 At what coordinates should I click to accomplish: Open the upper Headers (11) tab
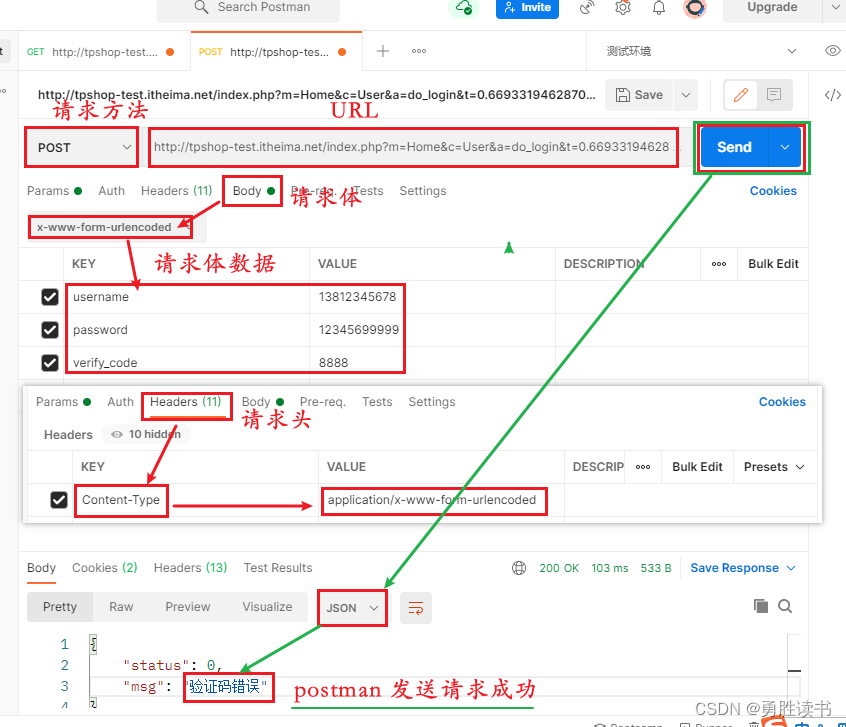coord(176,191)
